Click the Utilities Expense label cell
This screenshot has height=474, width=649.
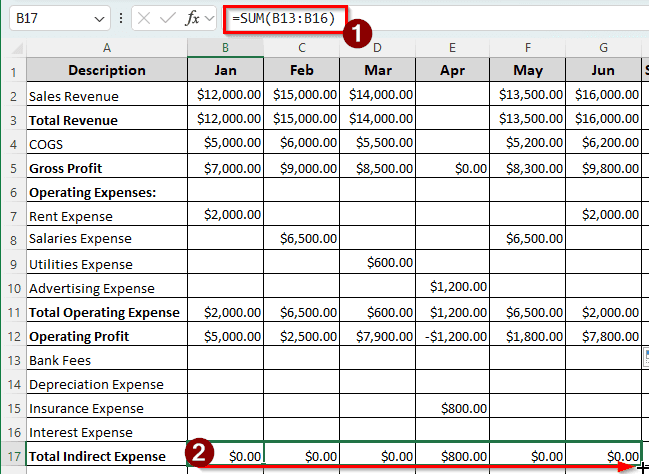coord(107,262)
